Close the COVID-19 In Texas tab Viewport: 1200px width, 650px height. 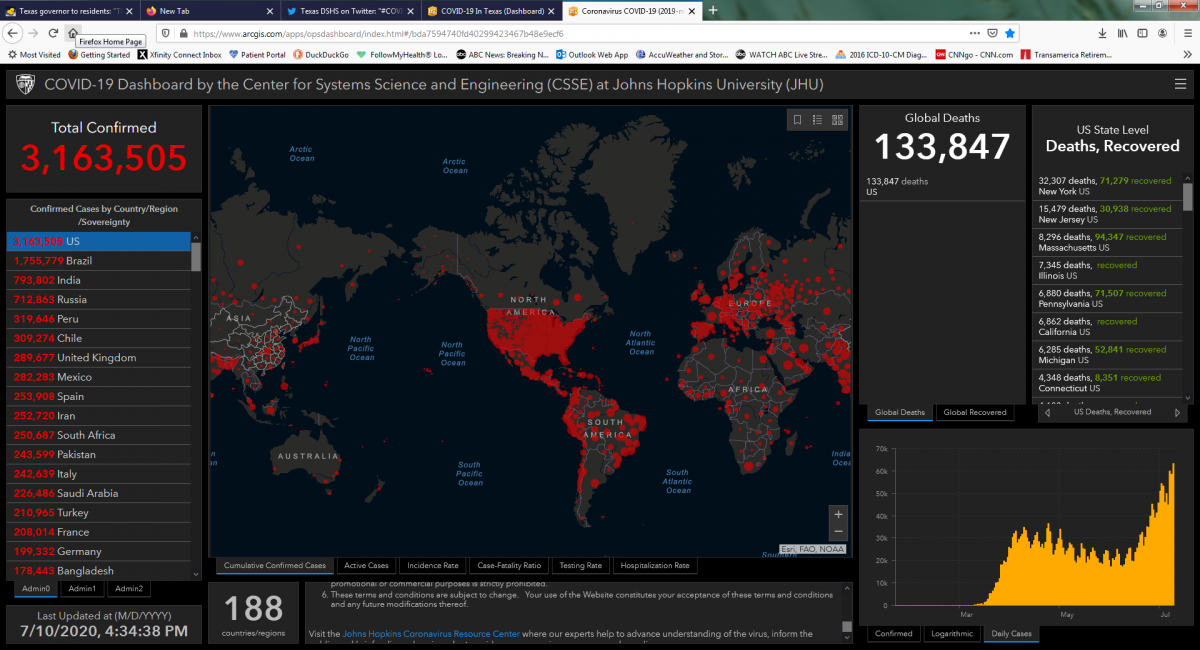point(551,11)
